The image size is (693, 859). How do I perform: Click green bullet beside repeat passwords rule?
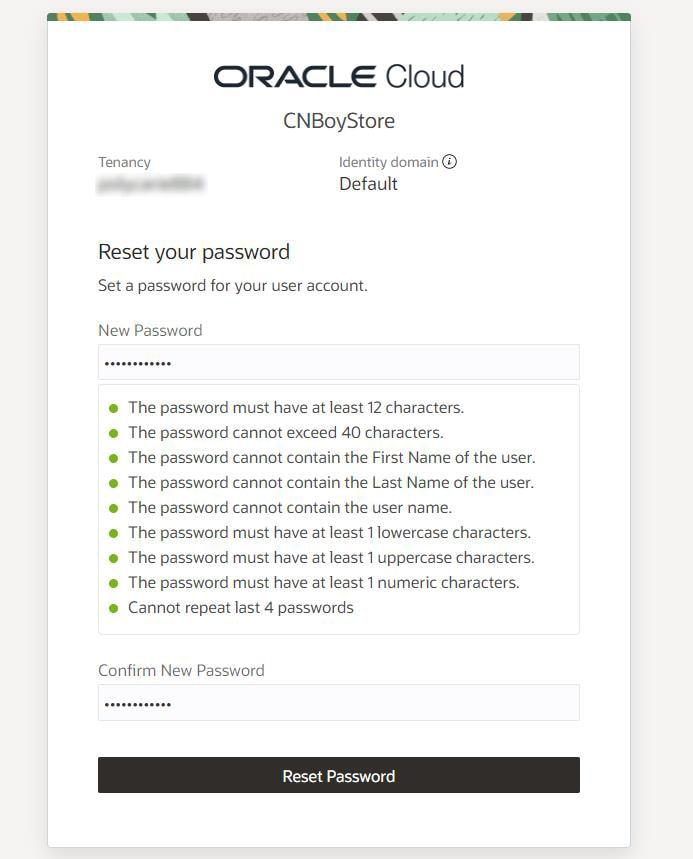(x=113, y=608)
